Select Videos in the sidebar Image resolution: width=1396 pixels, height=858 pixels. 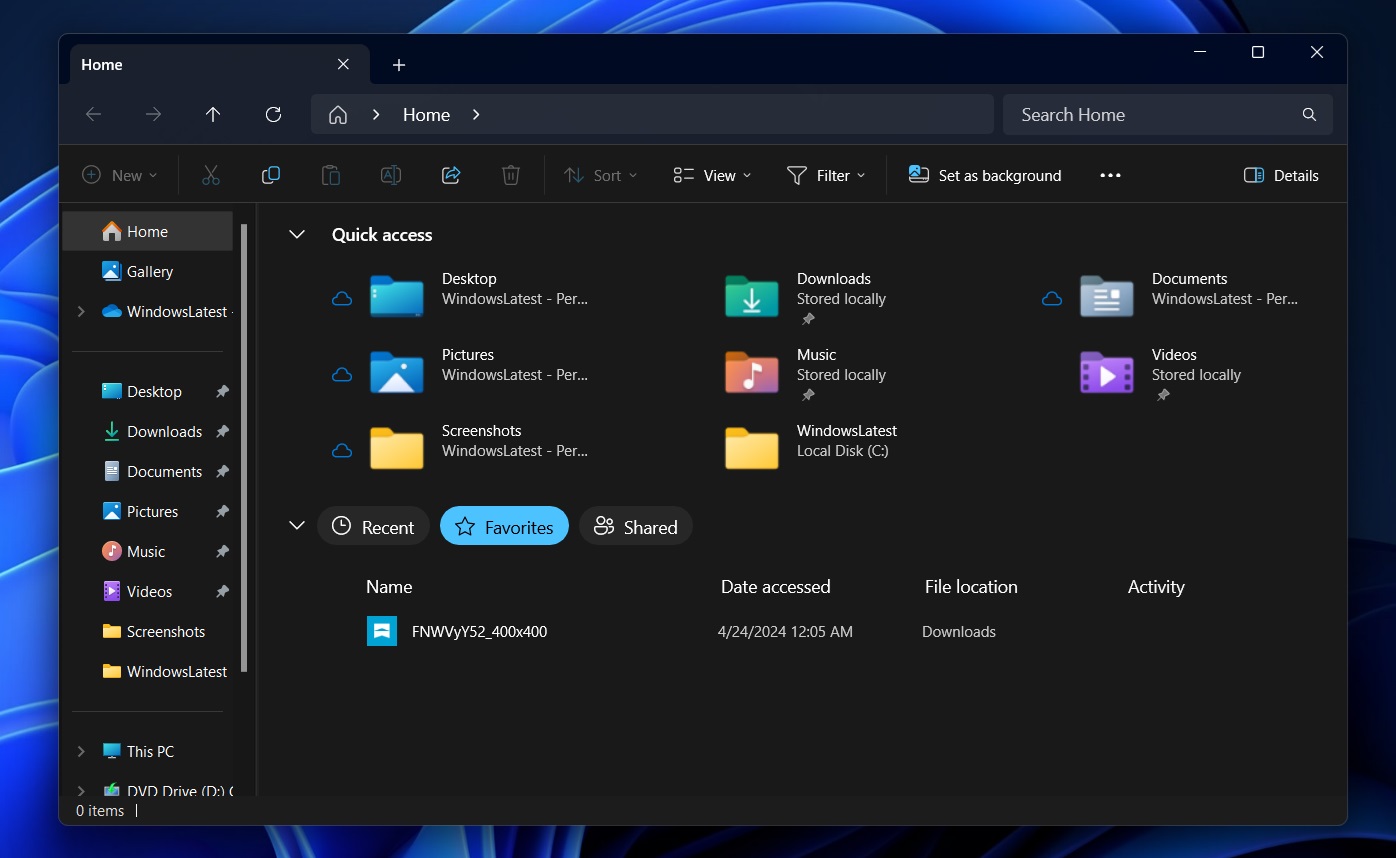coord(148,591)
